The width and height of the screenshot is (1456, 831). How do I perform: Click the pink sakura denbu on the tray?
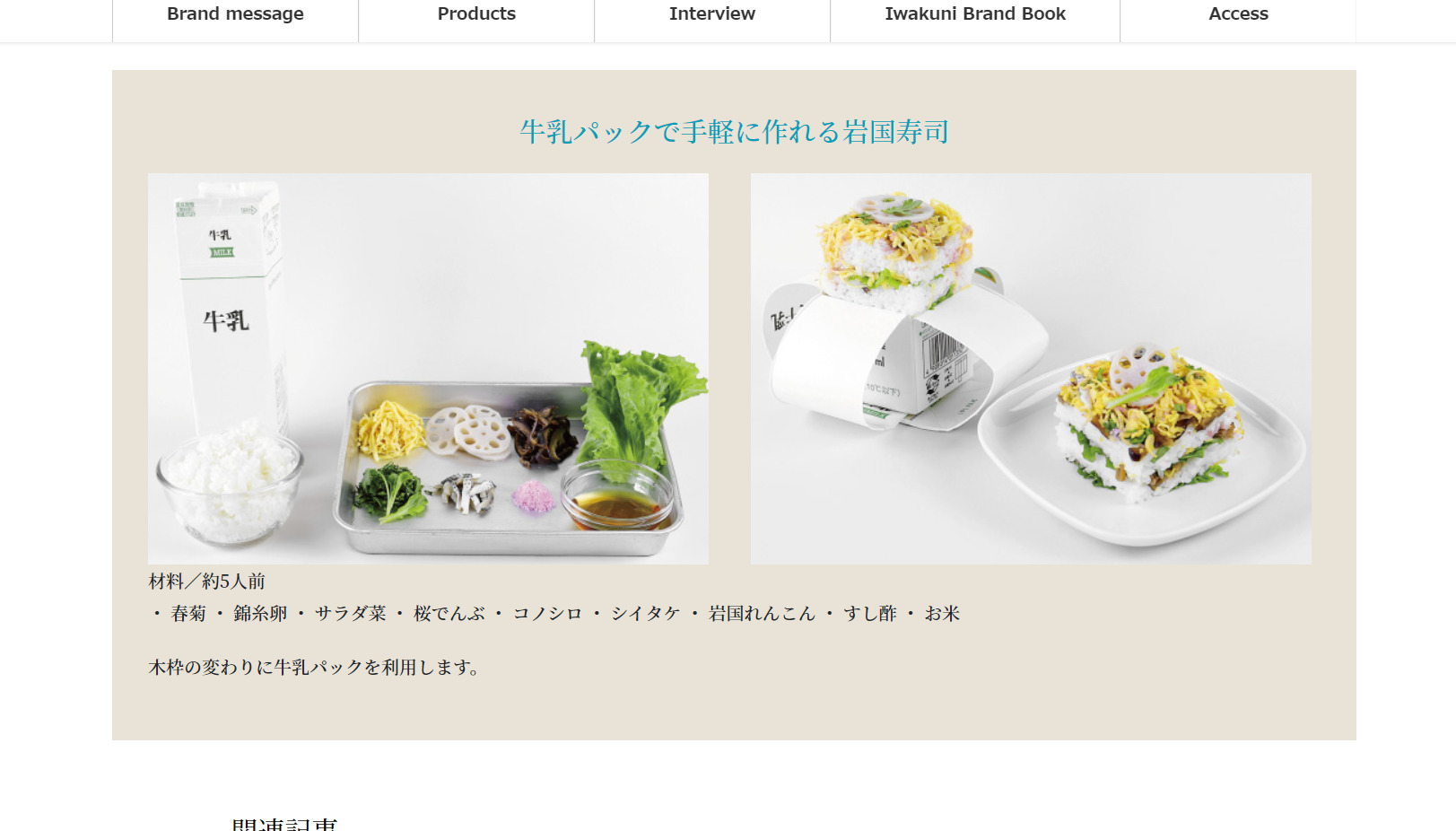pyautogui.click(x=534, y=496)
